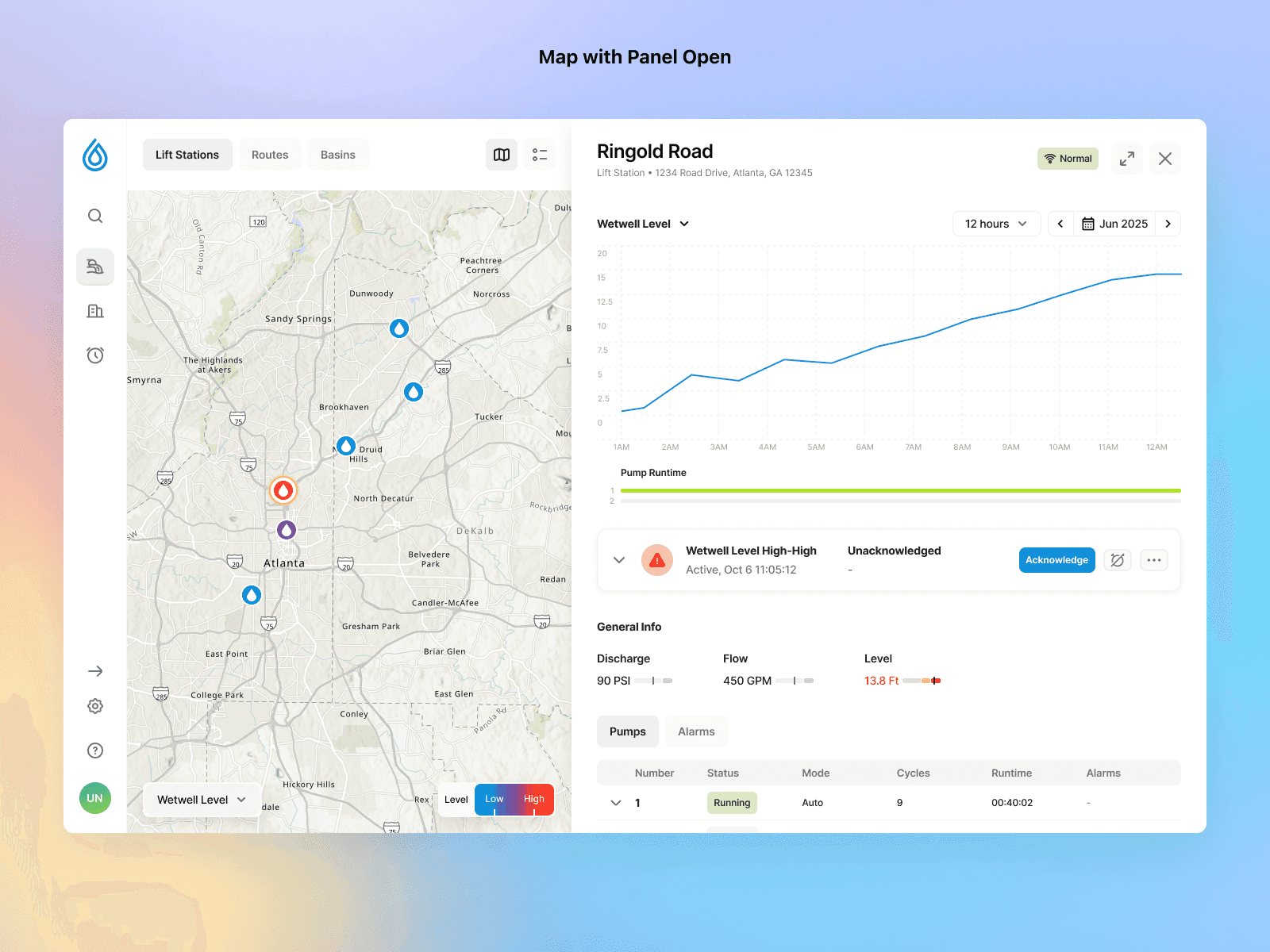Click the water drop app logo
The width and height of the screenshot is (1270, 952).
click(95, 155)
